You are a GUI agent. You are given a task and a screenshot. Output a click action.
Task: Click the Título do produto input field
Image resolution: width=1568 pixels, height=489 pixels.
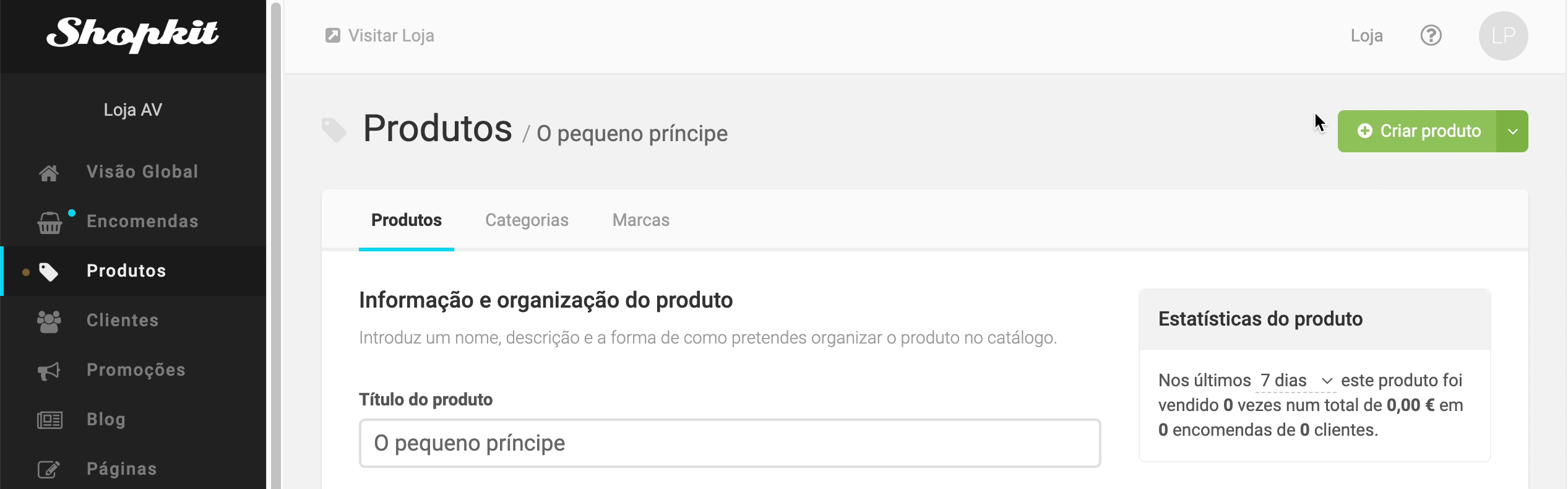click(x=730, y=443)
